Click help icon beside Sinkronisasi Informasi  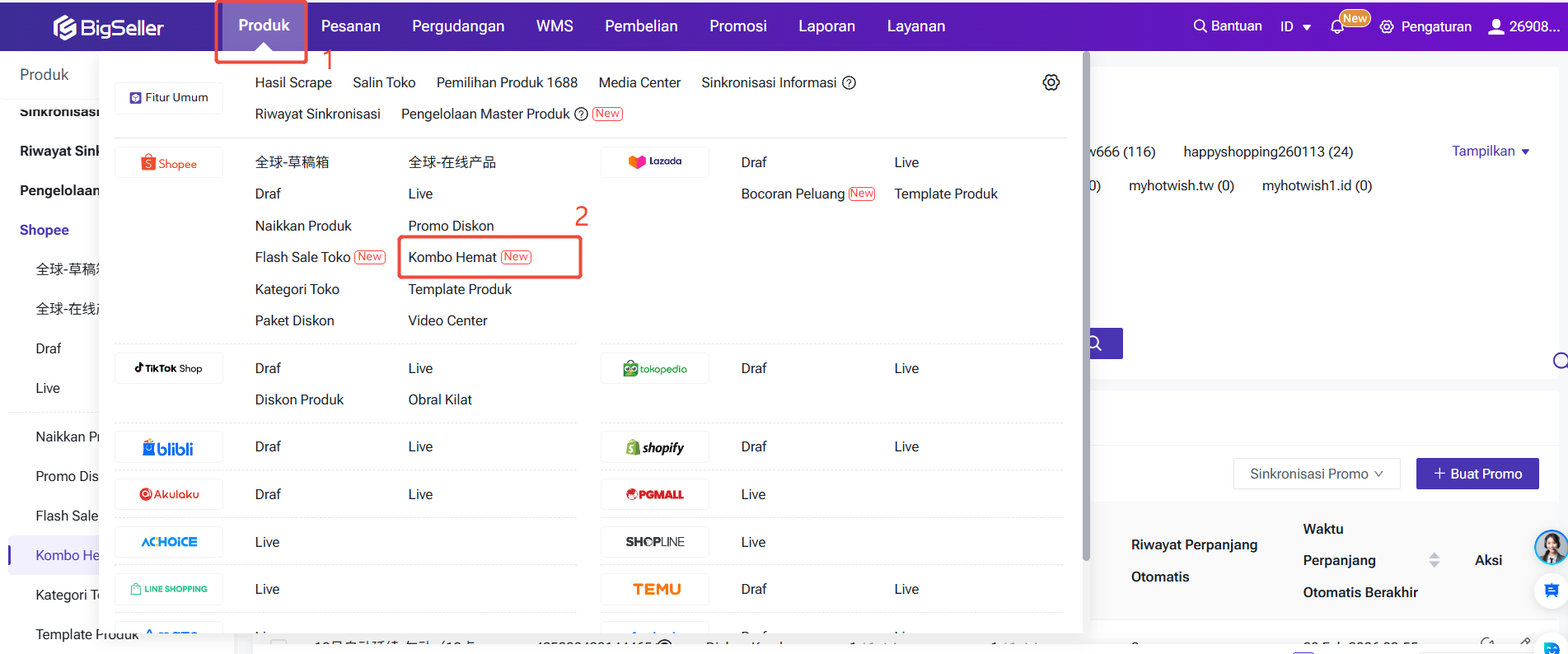[x=849, y=82]
